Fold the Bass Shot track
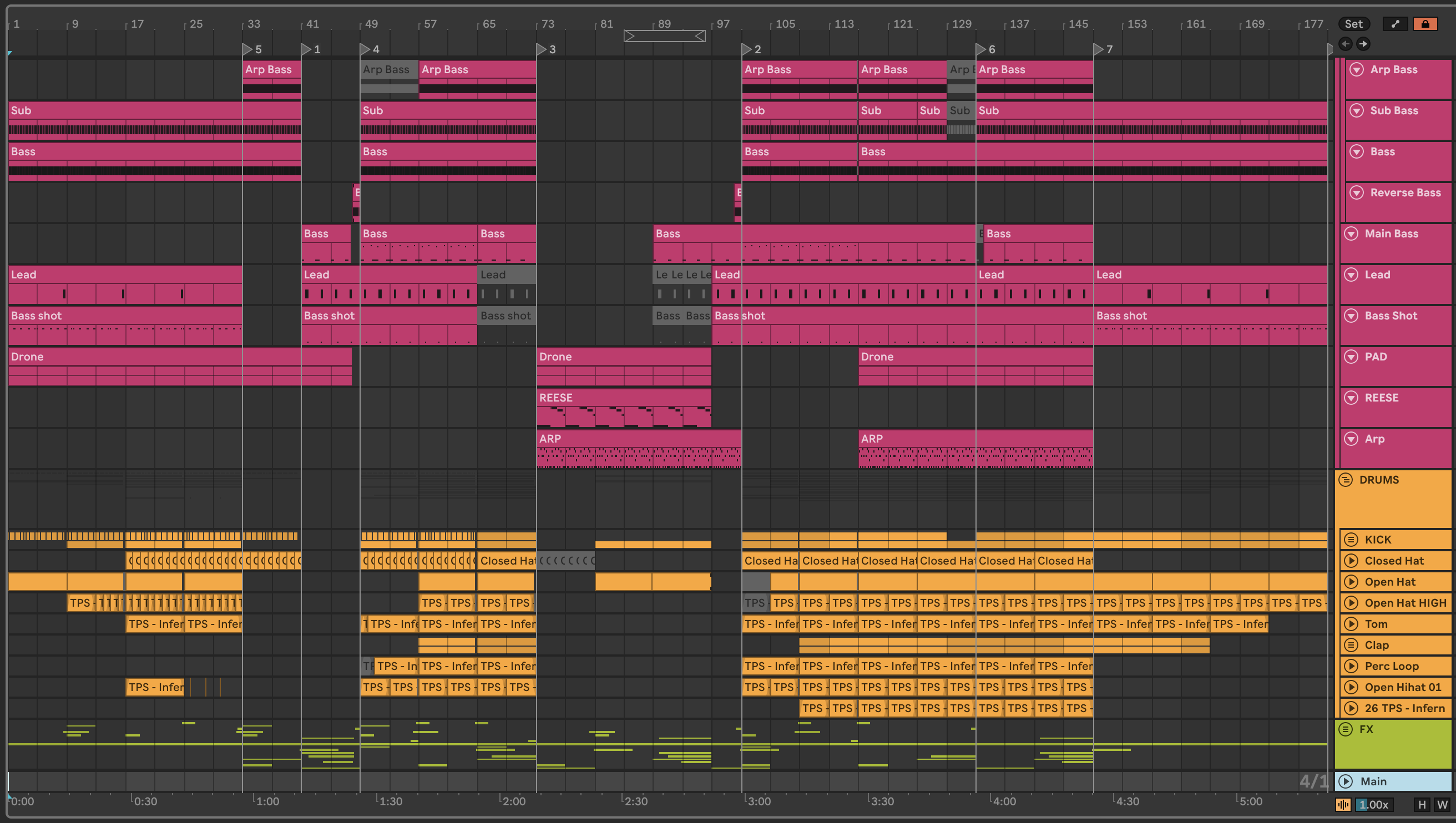The width and height of the screenshot is (1456, 823). (x=1351, y=316)
